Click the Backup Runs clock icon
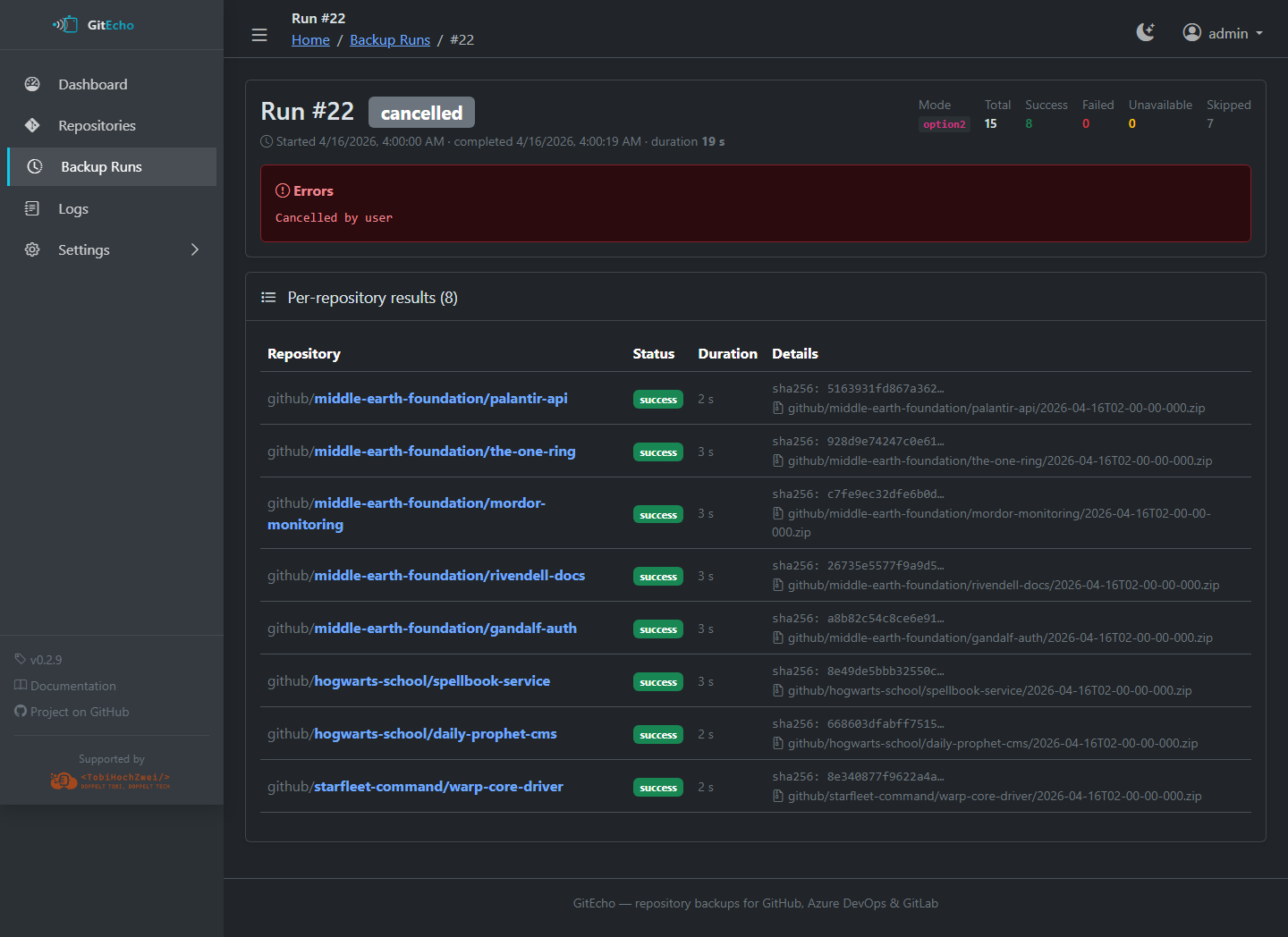 [35, 166]
